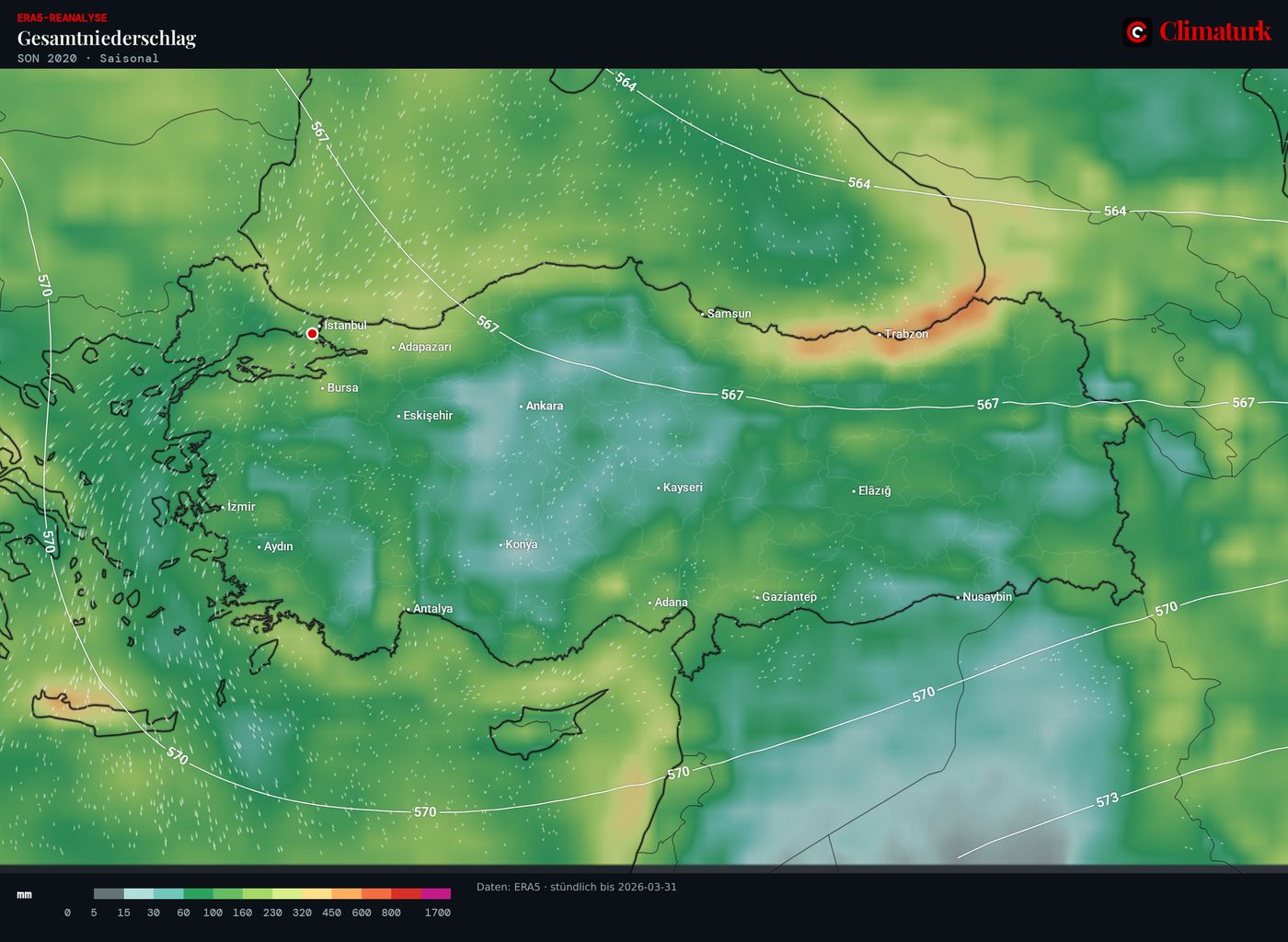Click the Elâzığ city label
Screen dimensions: 1288x942
point(875,491)
